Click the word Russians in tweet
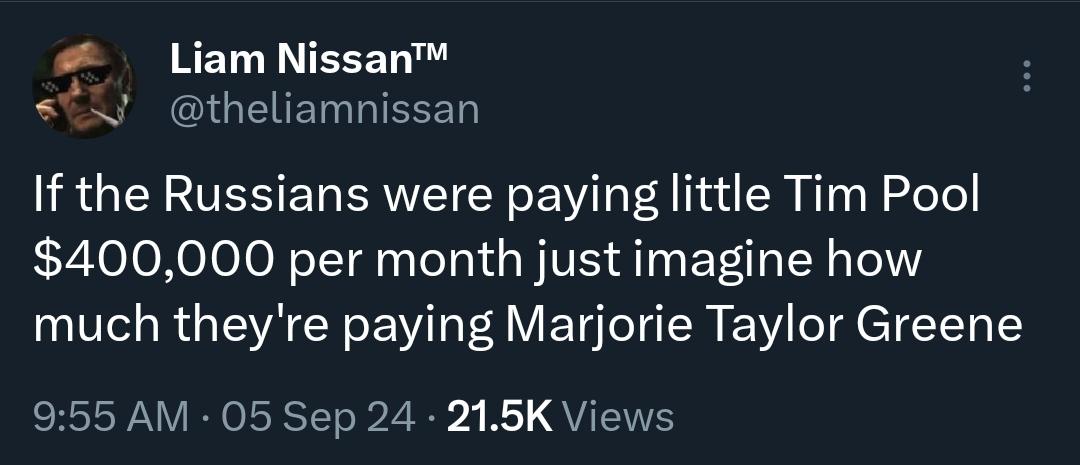The width and height of the screenshot is (1080, 465). click(x=267, y=196)
